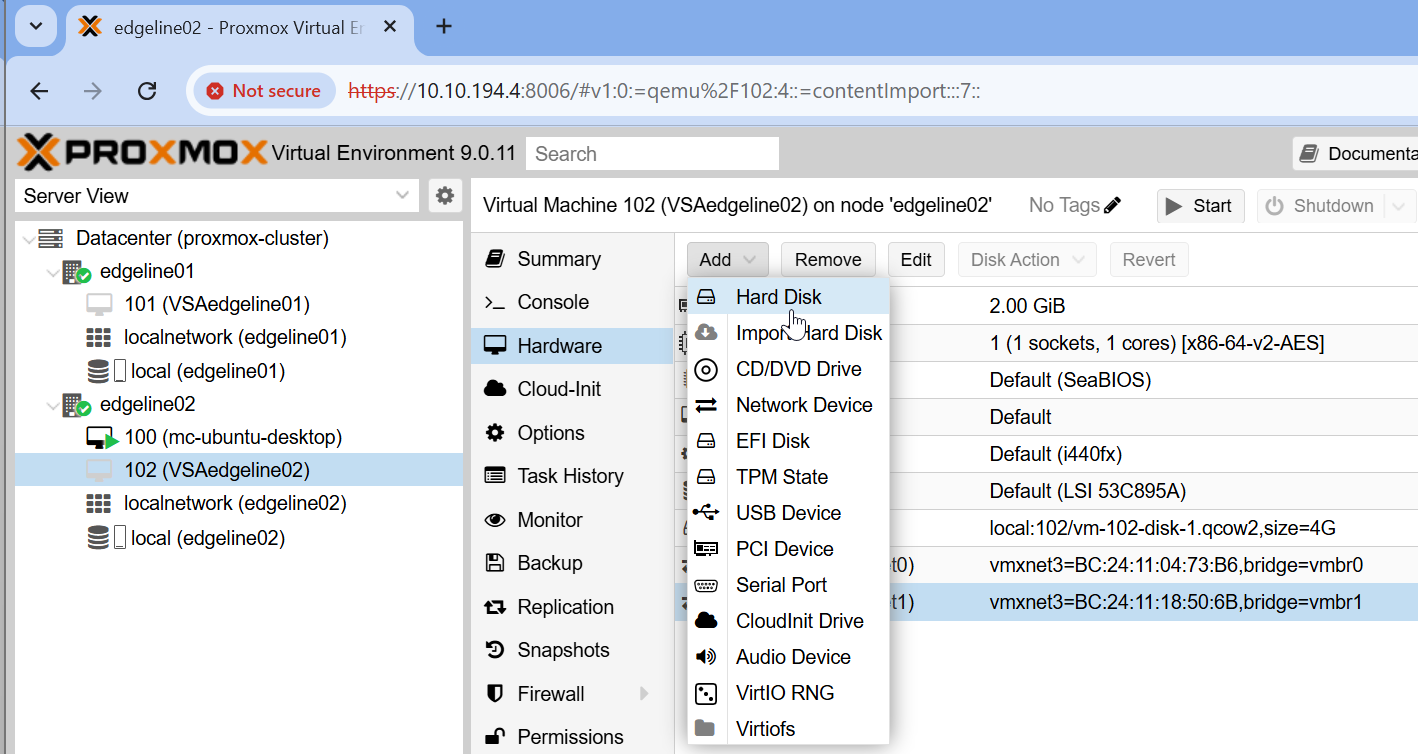Click the Snapshots history icon

[x=494, y=650]
